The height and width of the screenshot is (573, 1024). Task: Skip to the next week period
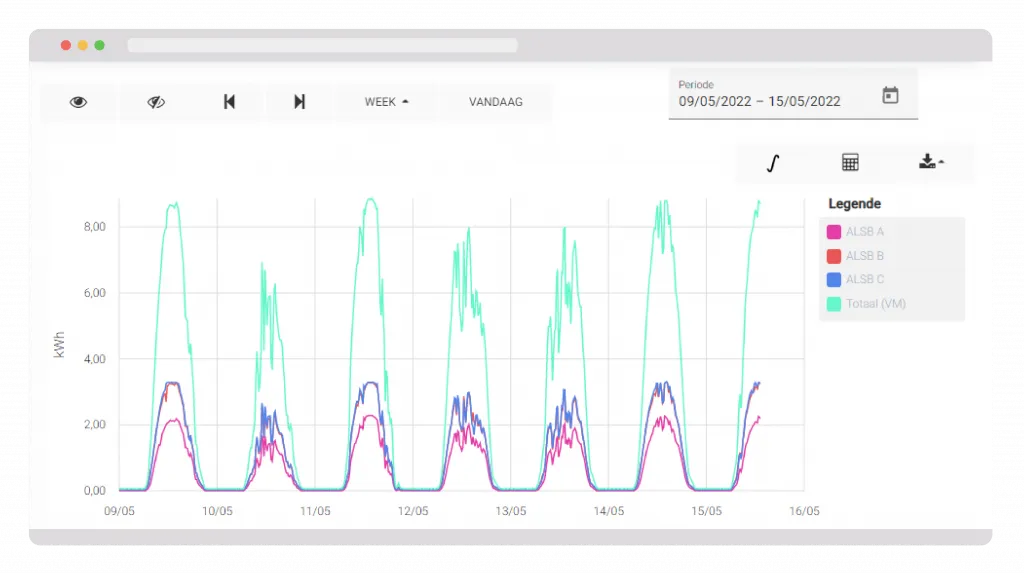point(299,102)
